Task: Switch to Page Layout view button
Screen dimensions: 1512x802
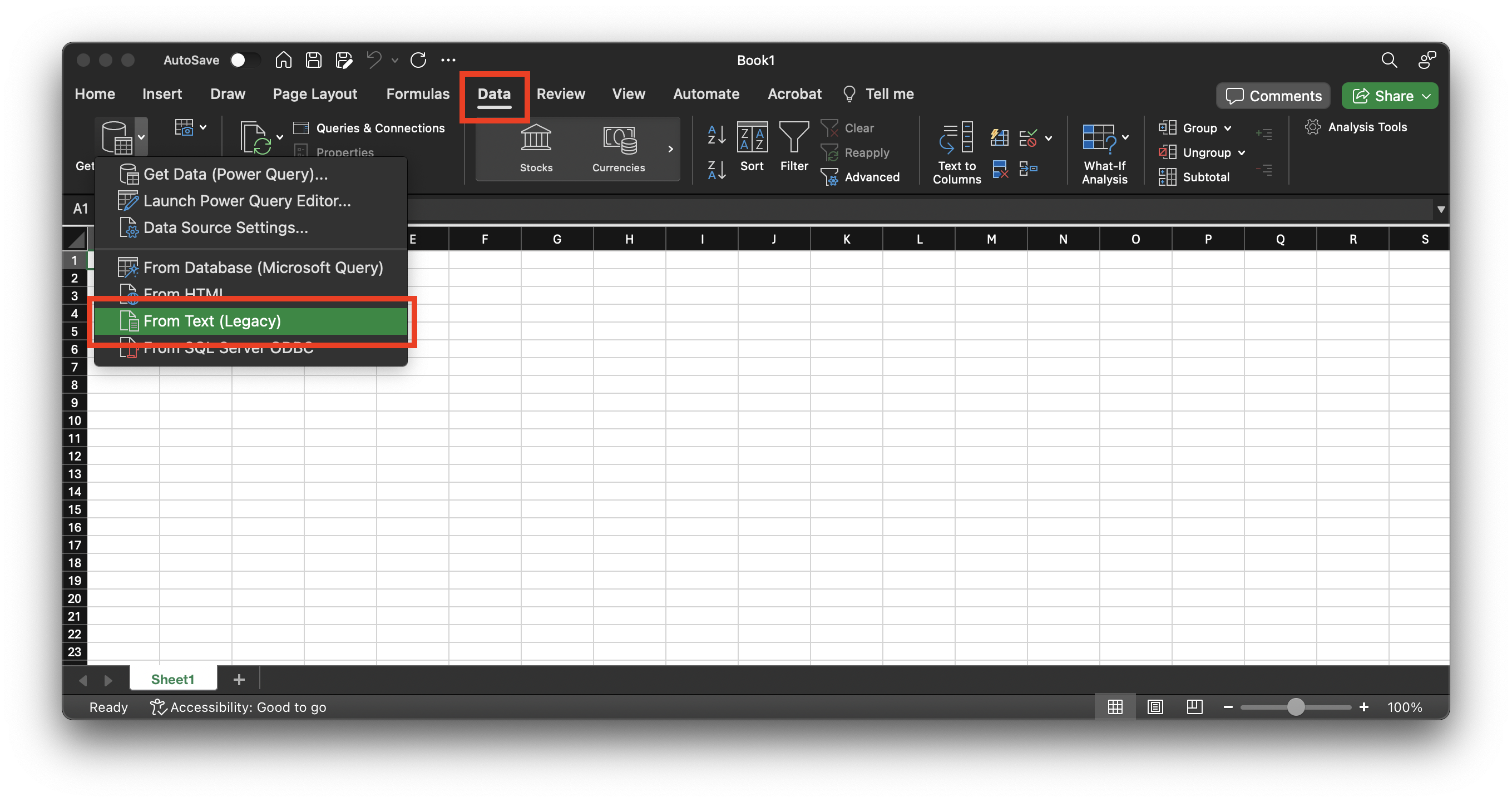Action: click(1155, 707)
